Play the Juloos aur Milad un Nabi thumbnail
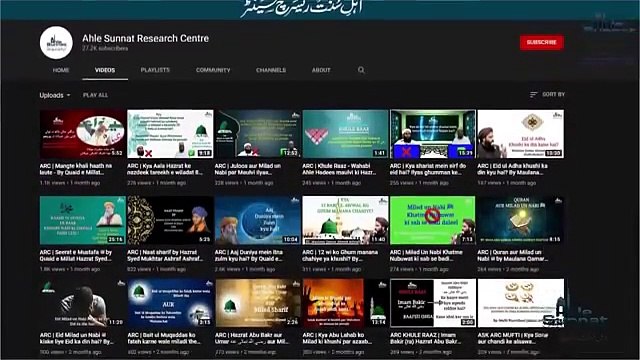Screen dimensions: 640x360 click(x=258, y=134)
